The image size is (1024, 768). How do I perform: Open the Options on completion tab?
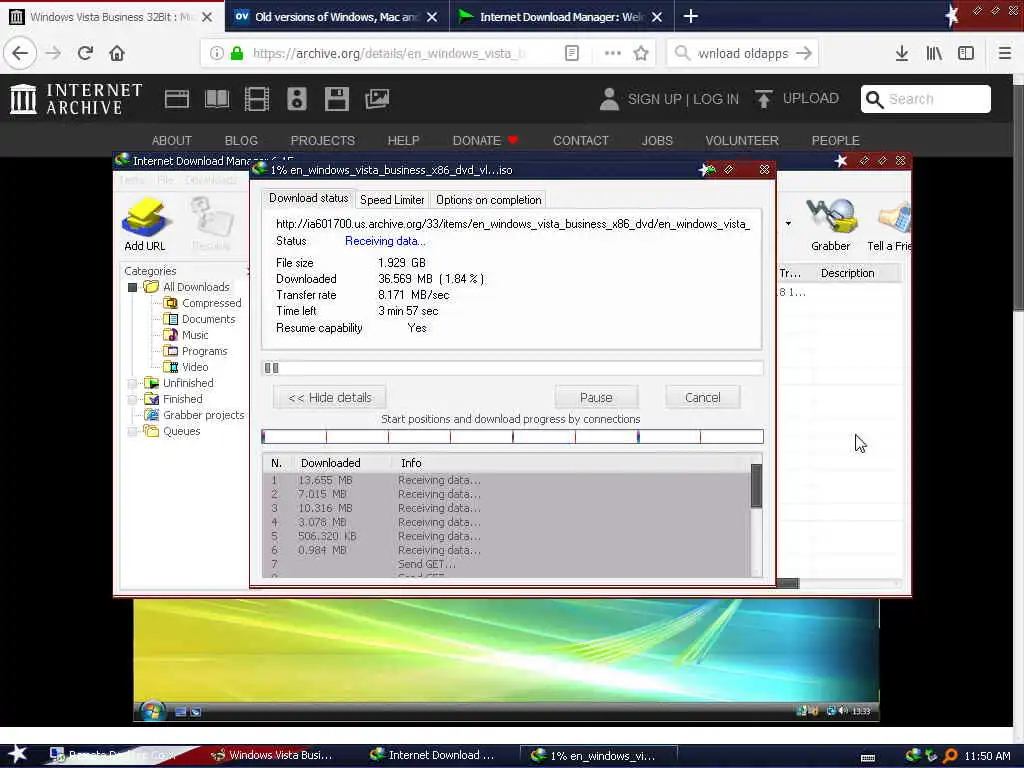pyautogui.click(x=488, y=200)
